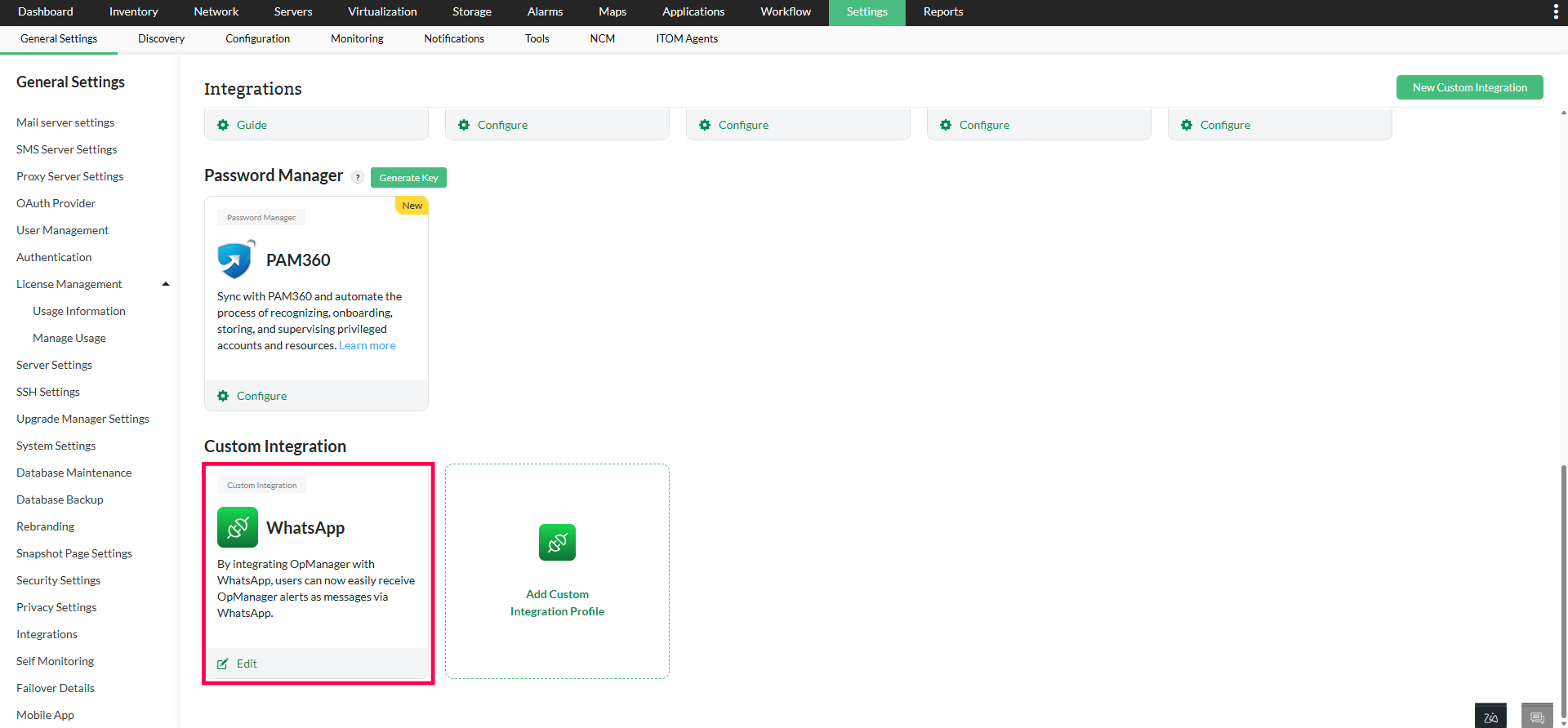Image resolution: width=1568 pixels, height=728 pixels.
Task: Open the Network menu
Action: [x=216, y=12]
